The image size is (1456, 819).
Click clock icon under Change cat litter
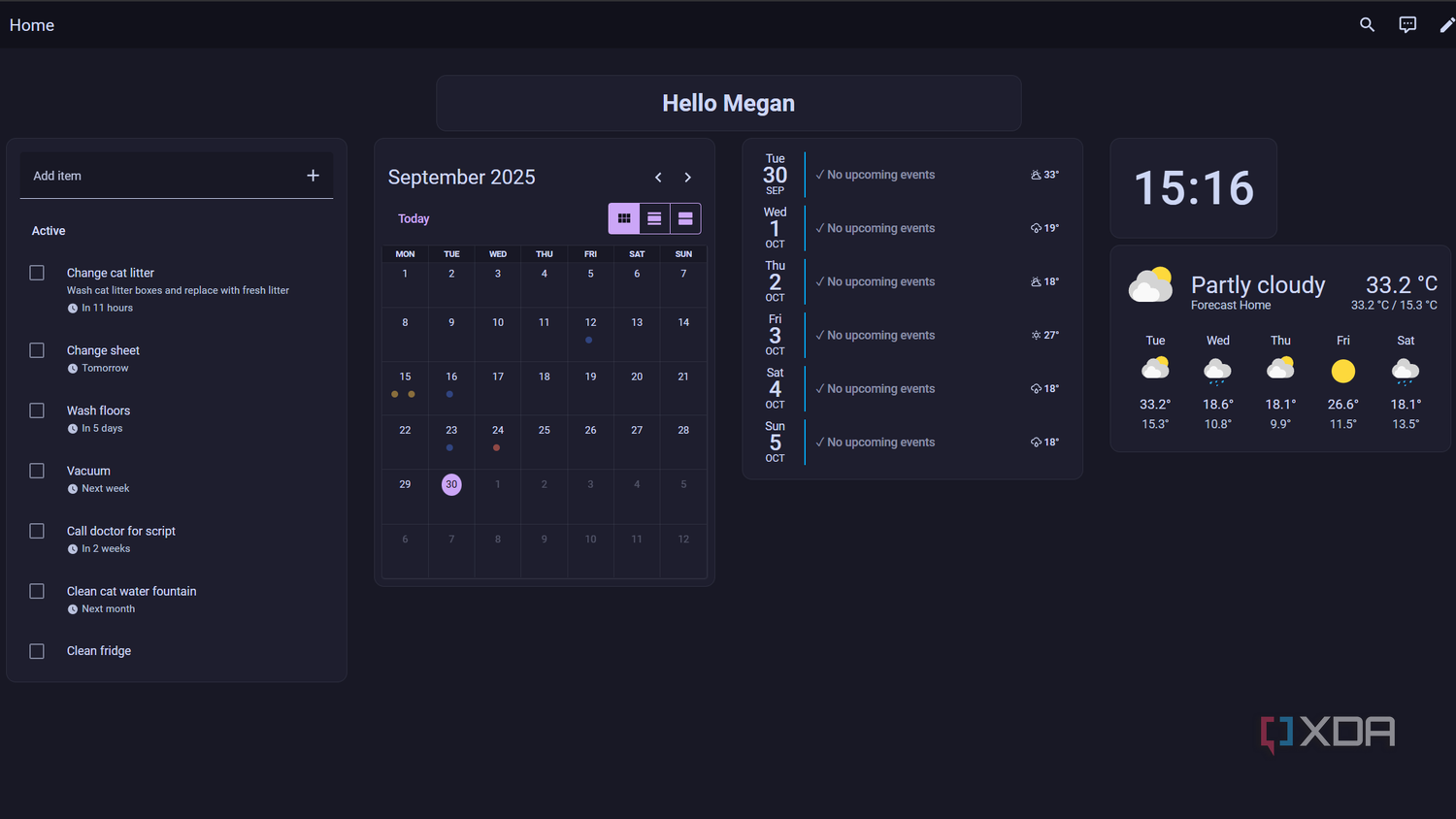click(x=73, y=309)
